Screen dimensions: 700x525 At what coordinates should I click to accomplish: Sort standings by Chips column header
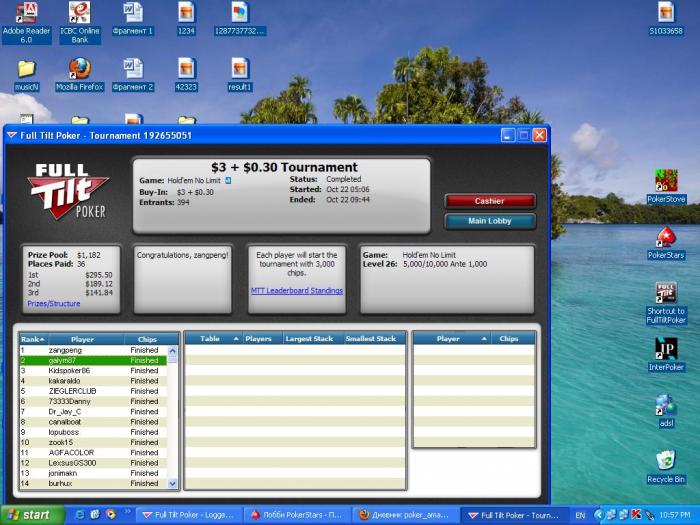pyautogui.click(x=151, y=339)
